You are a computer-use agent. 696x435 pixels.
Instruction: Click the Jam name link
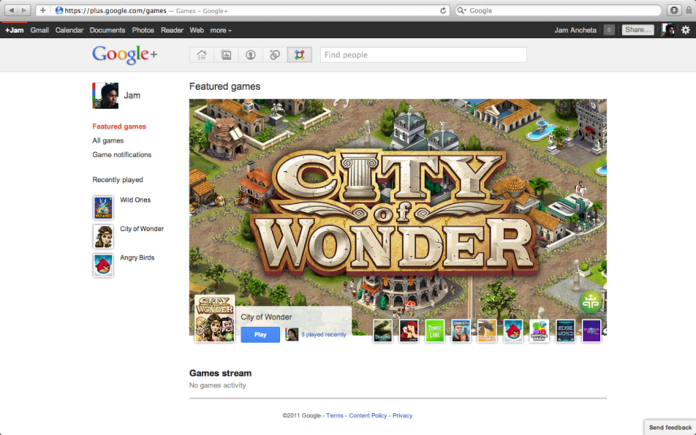pyautogui.click(x=132, y=95)
